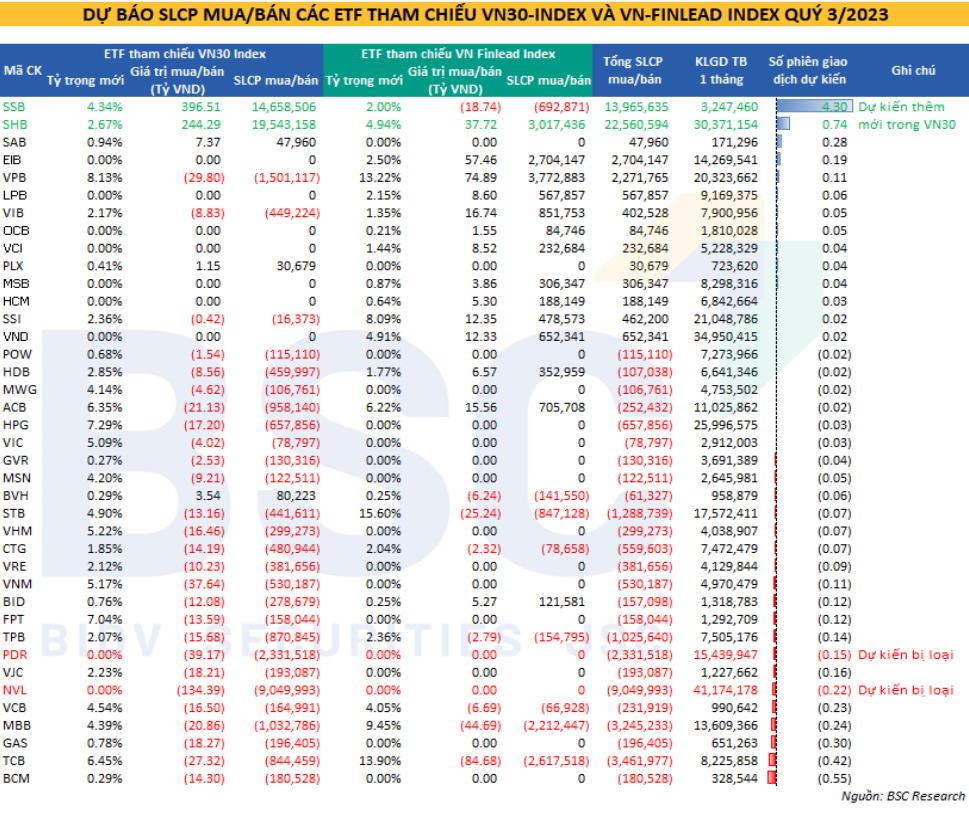Select the 'ETF tham chiếu VN Finlead Index' header

458,54
